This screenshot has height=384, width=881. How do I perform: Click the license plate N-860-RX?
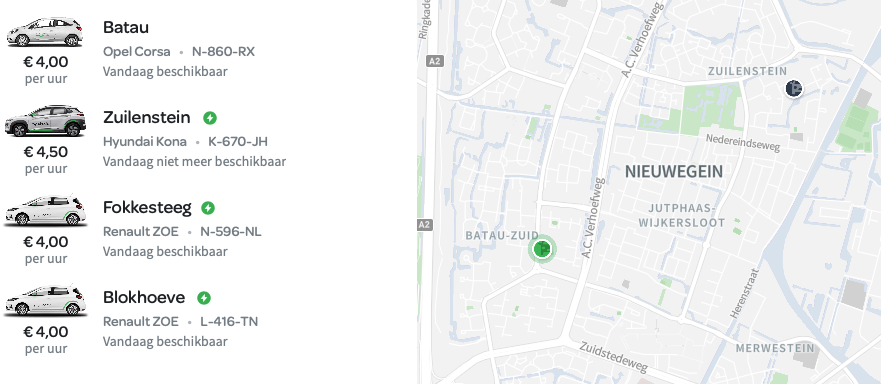pyautogui.click(x=223, y=52)
